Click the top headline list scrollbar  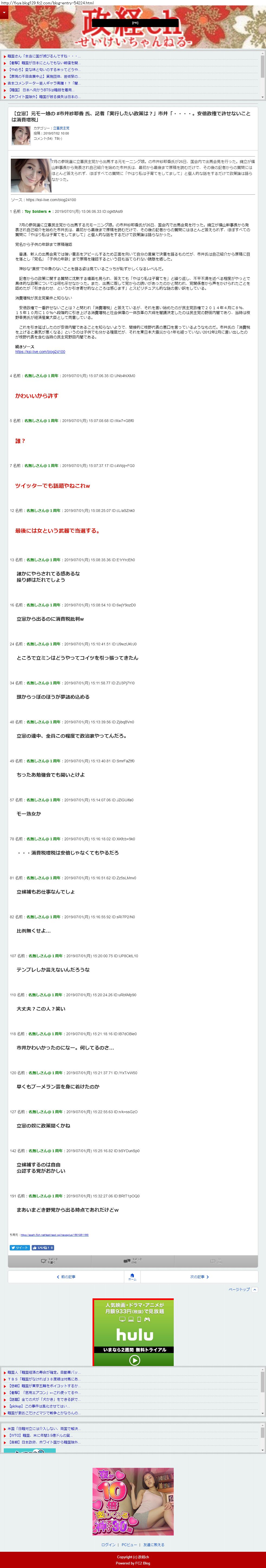263,76
